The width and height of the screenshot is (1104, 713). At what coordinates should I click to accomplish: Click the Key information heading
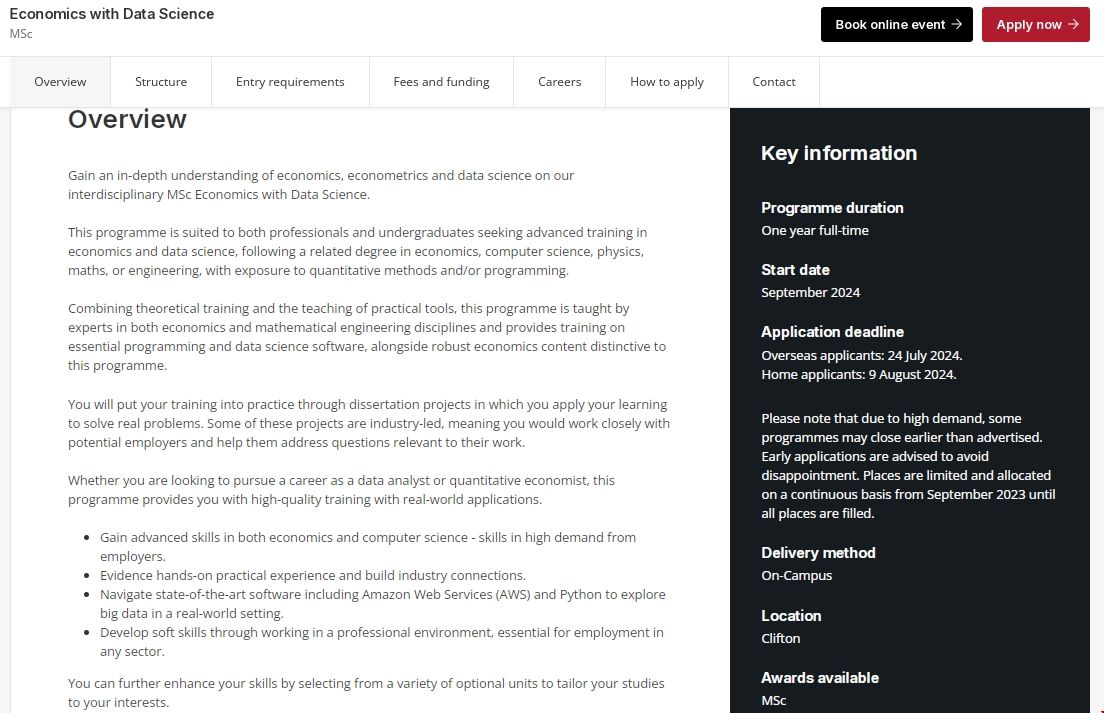point(838,153)
